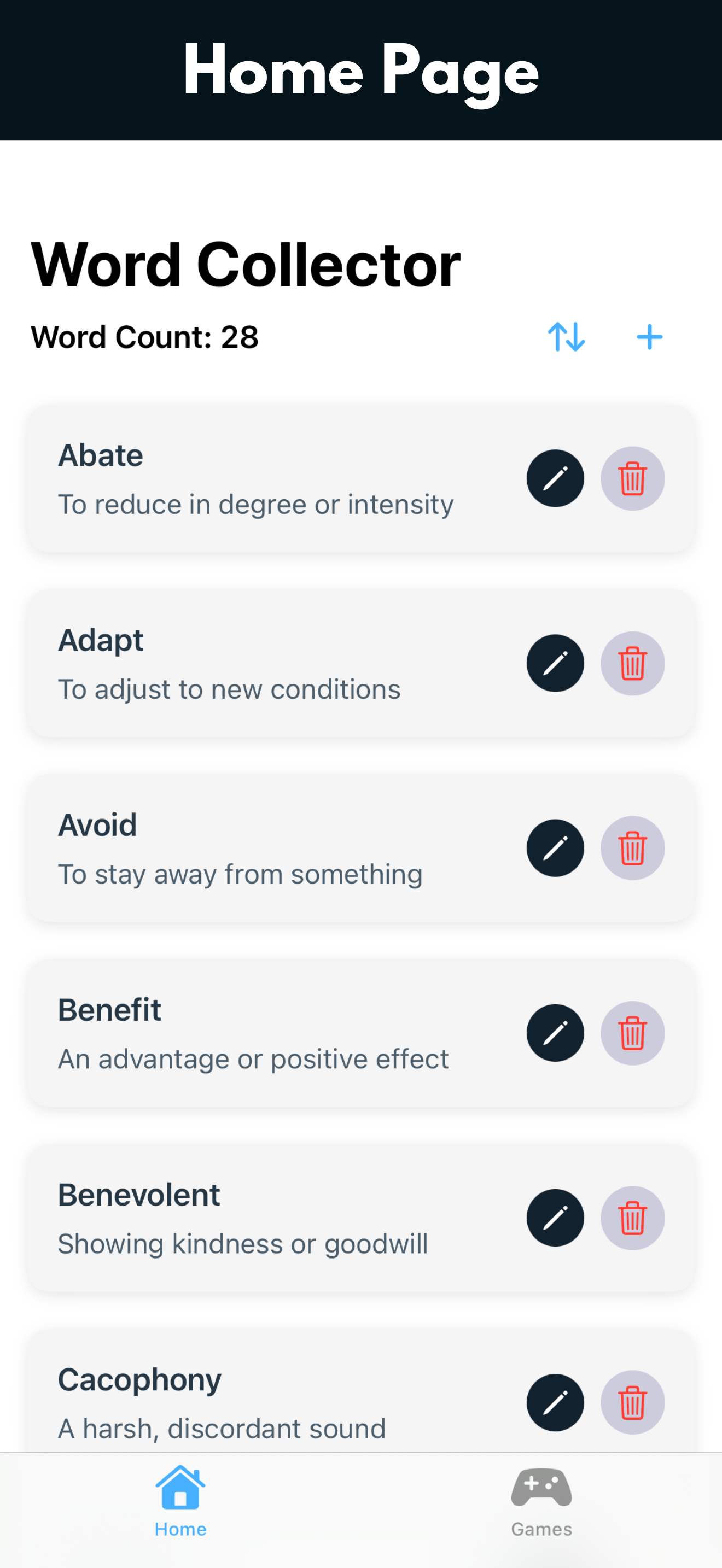The height and width of the screenshot is (1568, 722).
Task: Edit the Avoid word entry
Action: [x=555, y=848]
